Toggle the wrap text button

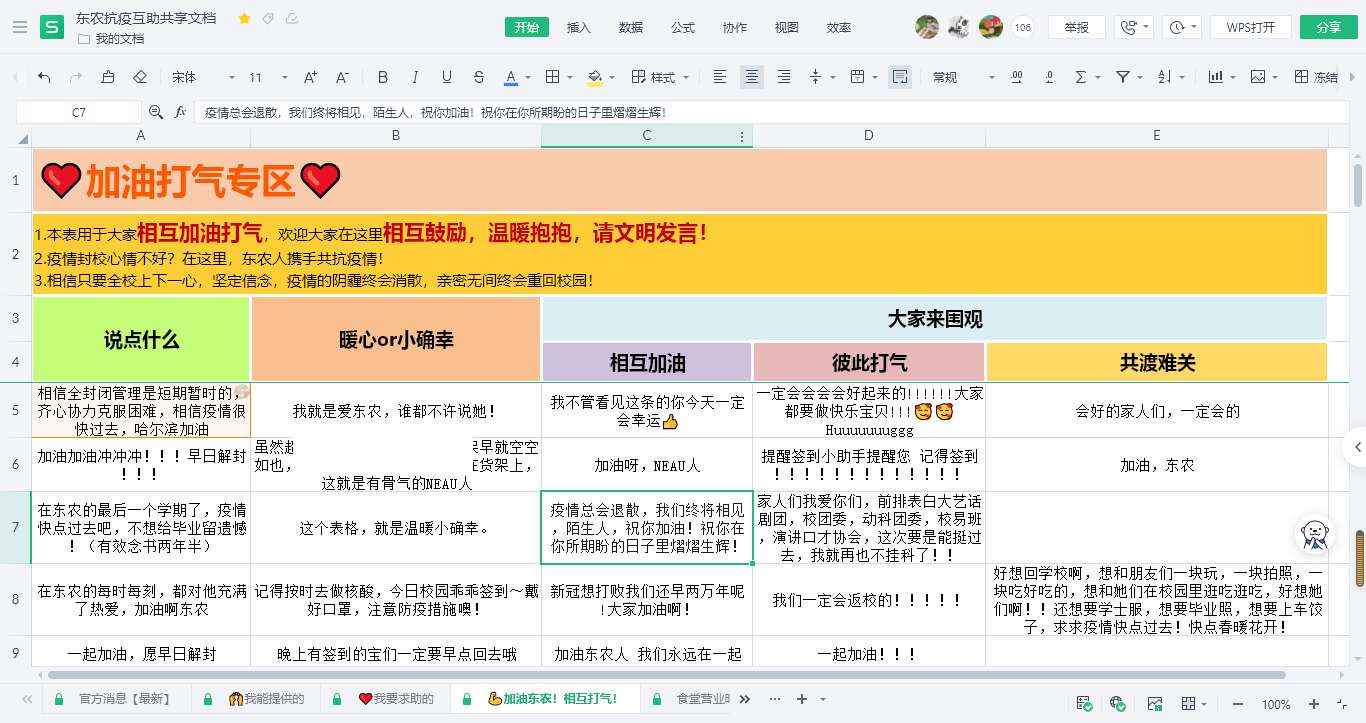pos(900,77)
